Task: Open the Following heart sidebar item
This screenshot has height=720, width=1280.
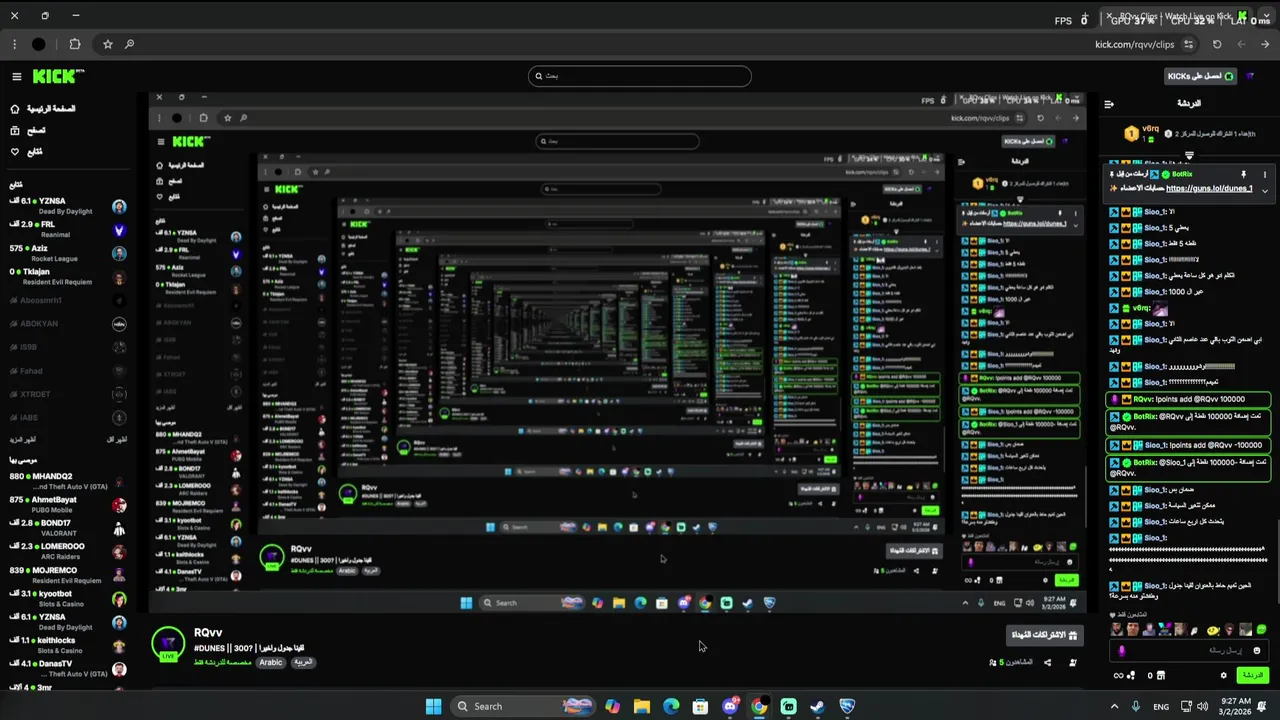Action: pos(27,152)
